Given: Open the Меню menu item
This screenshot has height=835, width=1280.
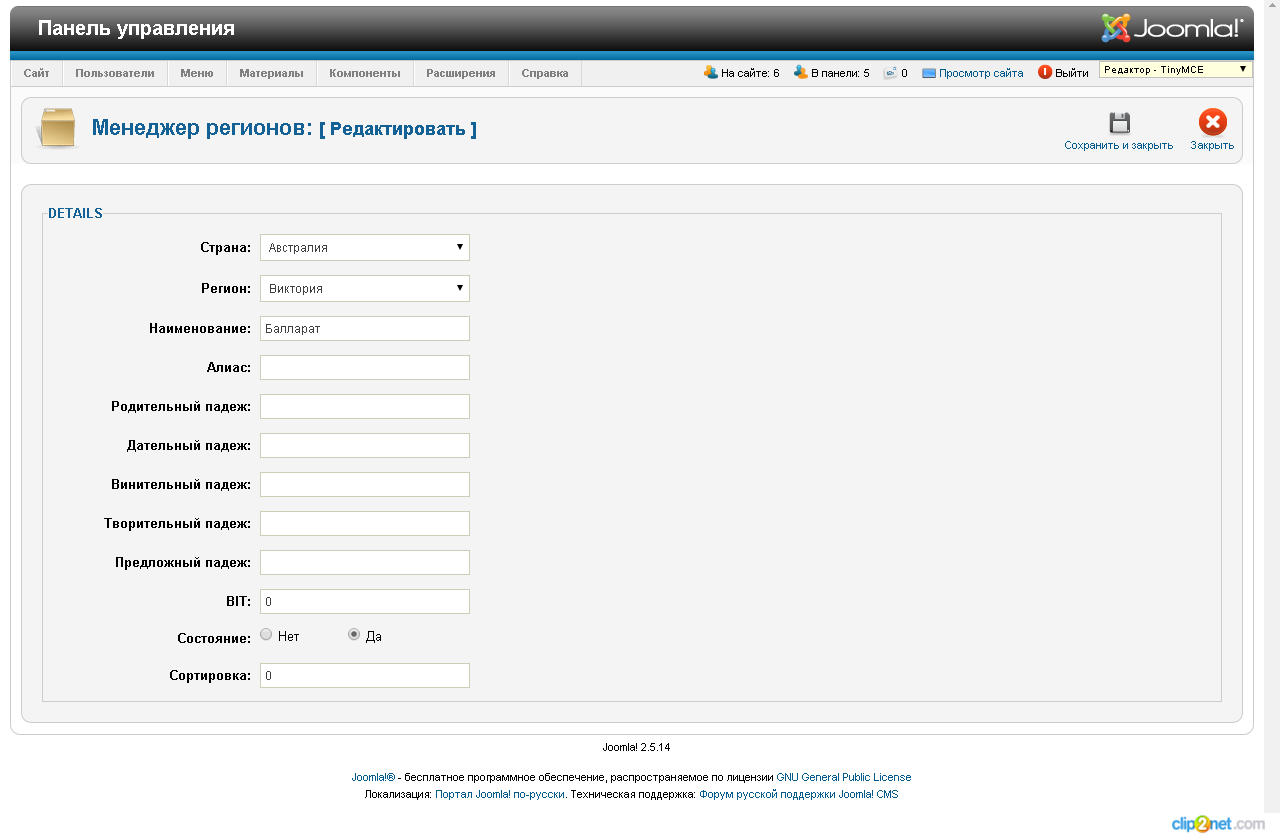Looking at the screenshot, I should pyautogui.click(x=197, y=73).
